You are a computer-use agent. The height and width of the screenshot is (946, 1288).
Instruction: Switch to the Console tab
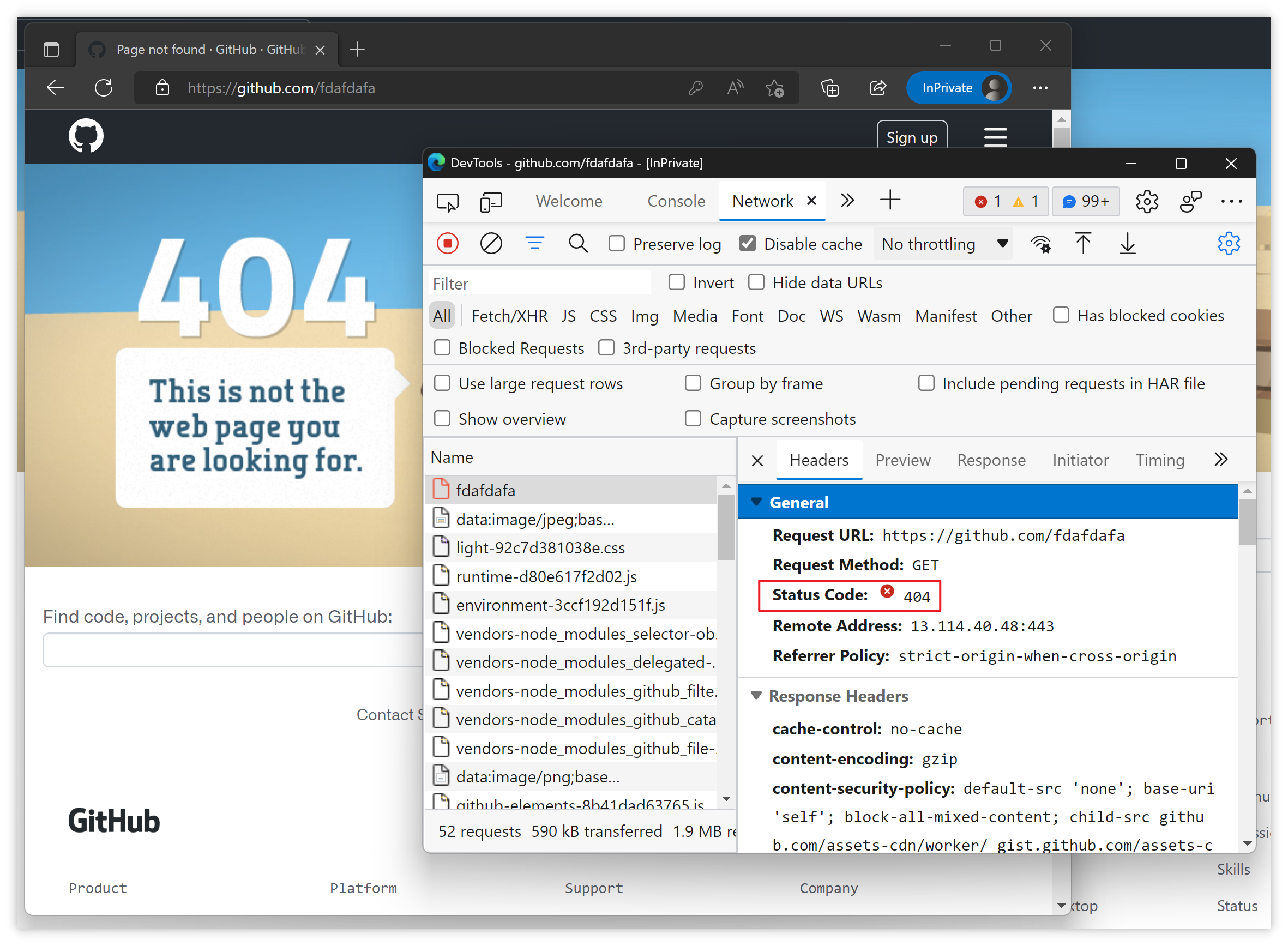(x=676, y=201)
